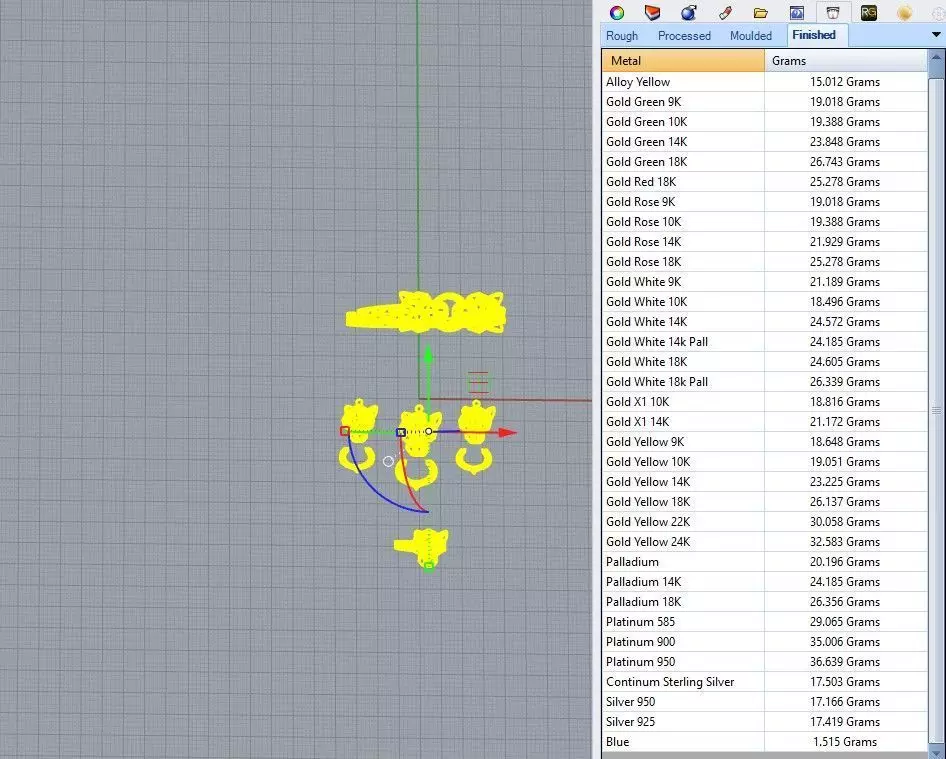Click the gumball red X-axis move arrow
The width and height of the screenshot is (946, 759).
pos(507,432)
